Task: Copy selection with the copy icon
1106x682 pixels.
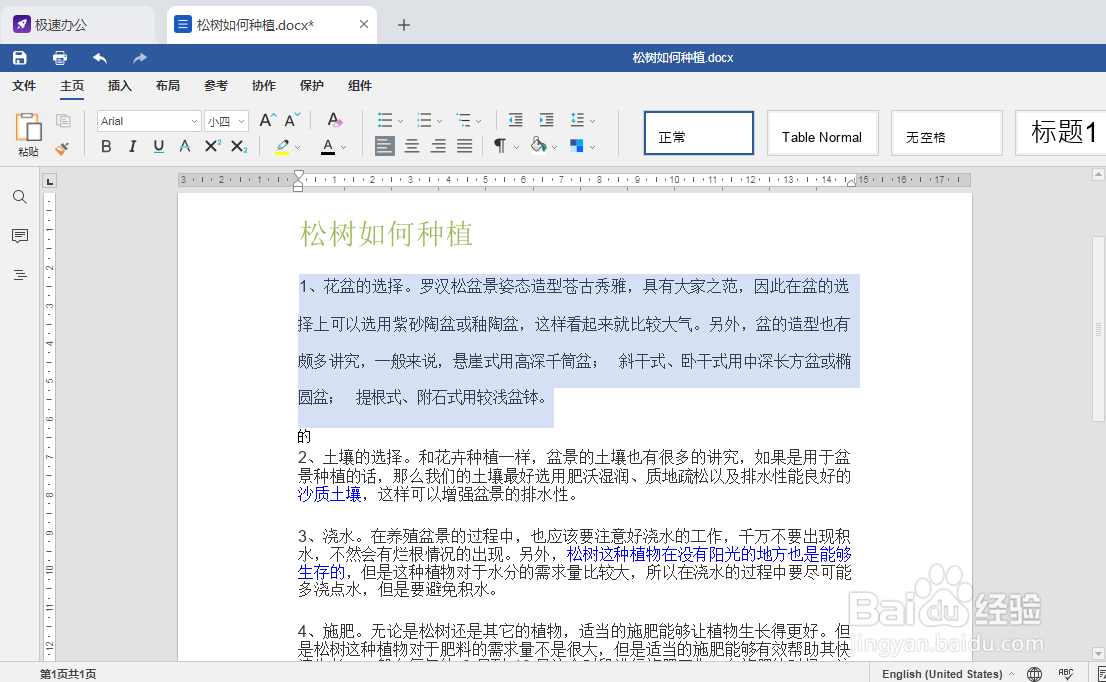Action: point(63,121)
